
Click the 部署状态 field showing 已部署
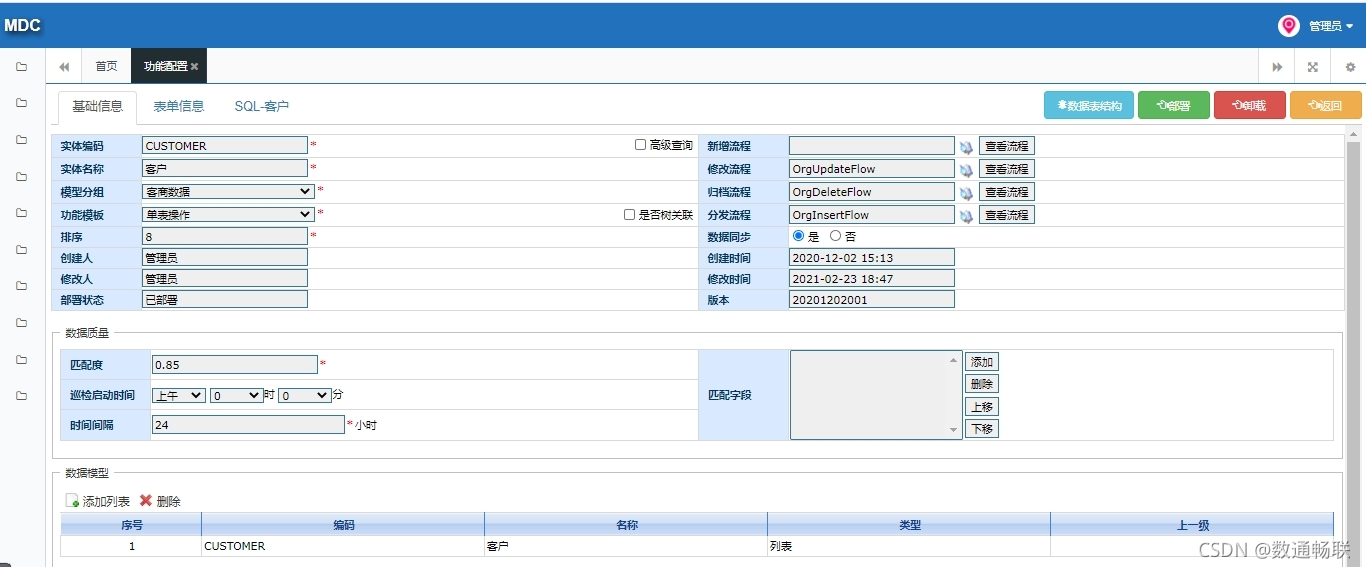225,299
